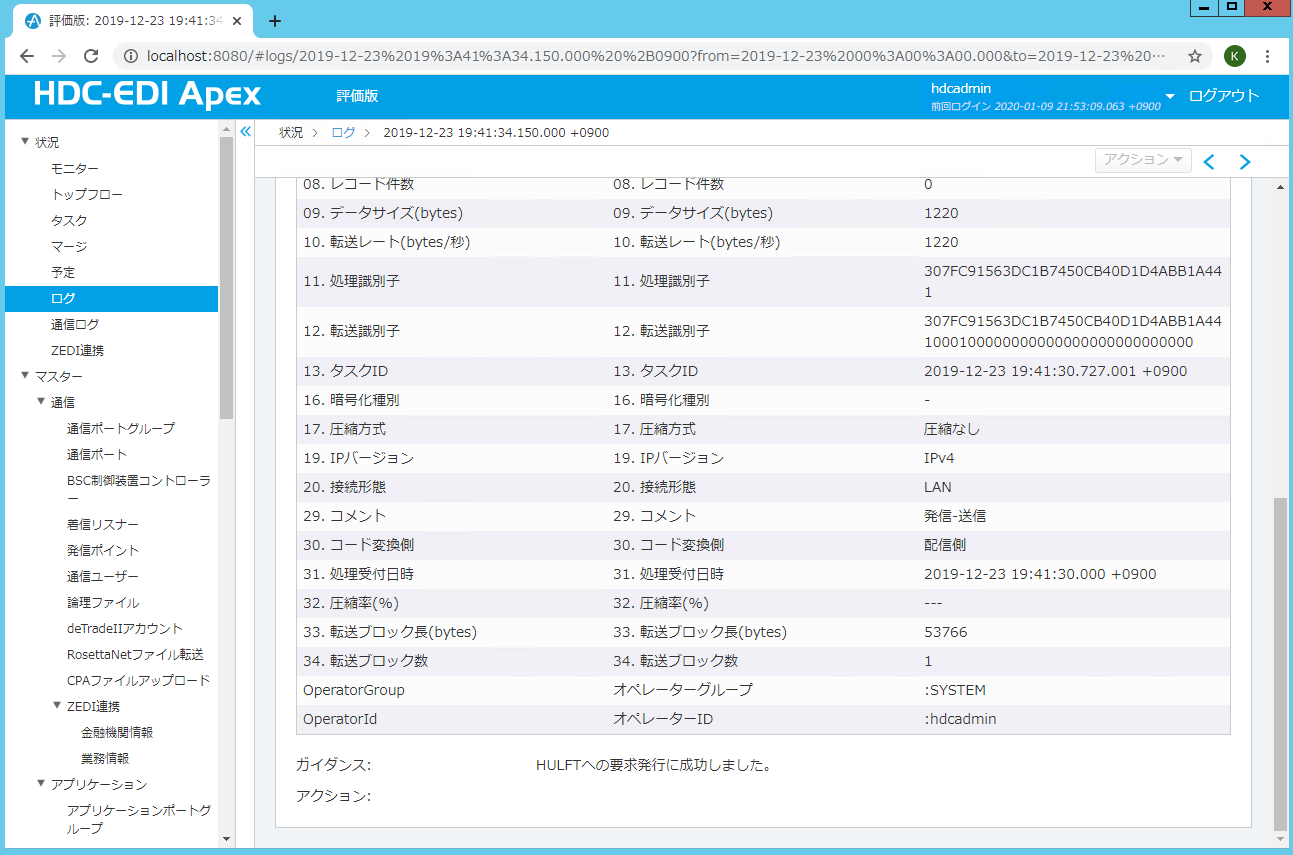
Task: View site information icon in address bar
Action: coord(131,56)
